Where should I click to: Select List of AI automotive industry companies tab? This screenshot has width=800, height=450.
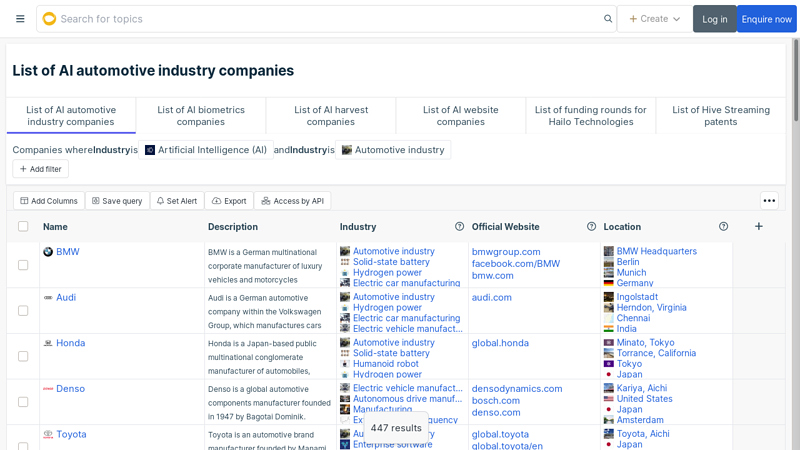(x=71, y=116)
